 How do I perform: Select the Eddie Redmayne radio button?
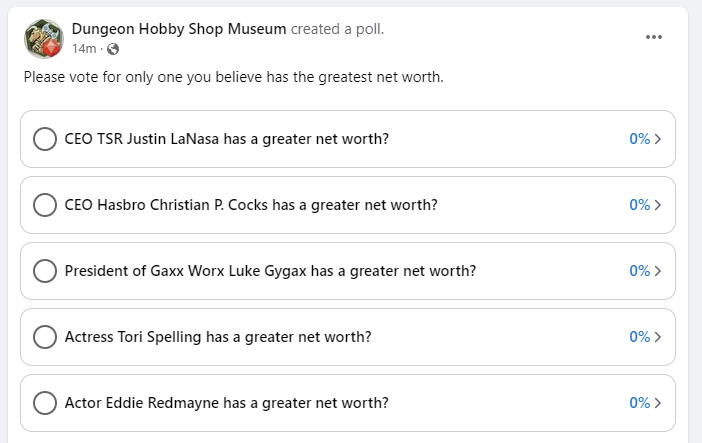coord(45,403)
